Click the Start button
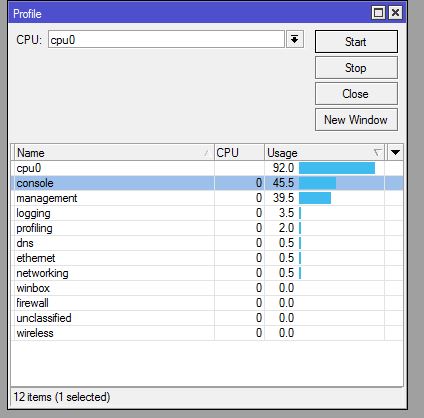The width and height of the screenshot is (424, 418). (x=356, y=42)
